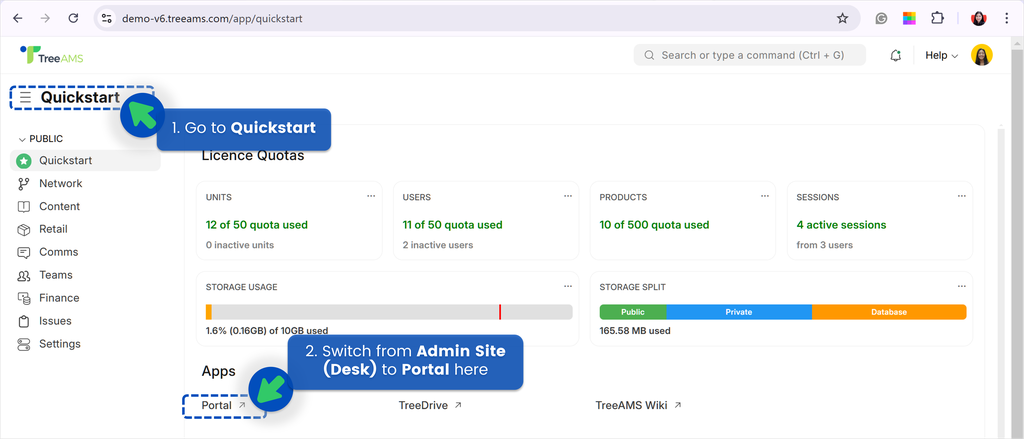Click the Issues clipboard icon in sidebar
Image resolution: width=1024 pixels, height=439 pixels.
[24, 321]
